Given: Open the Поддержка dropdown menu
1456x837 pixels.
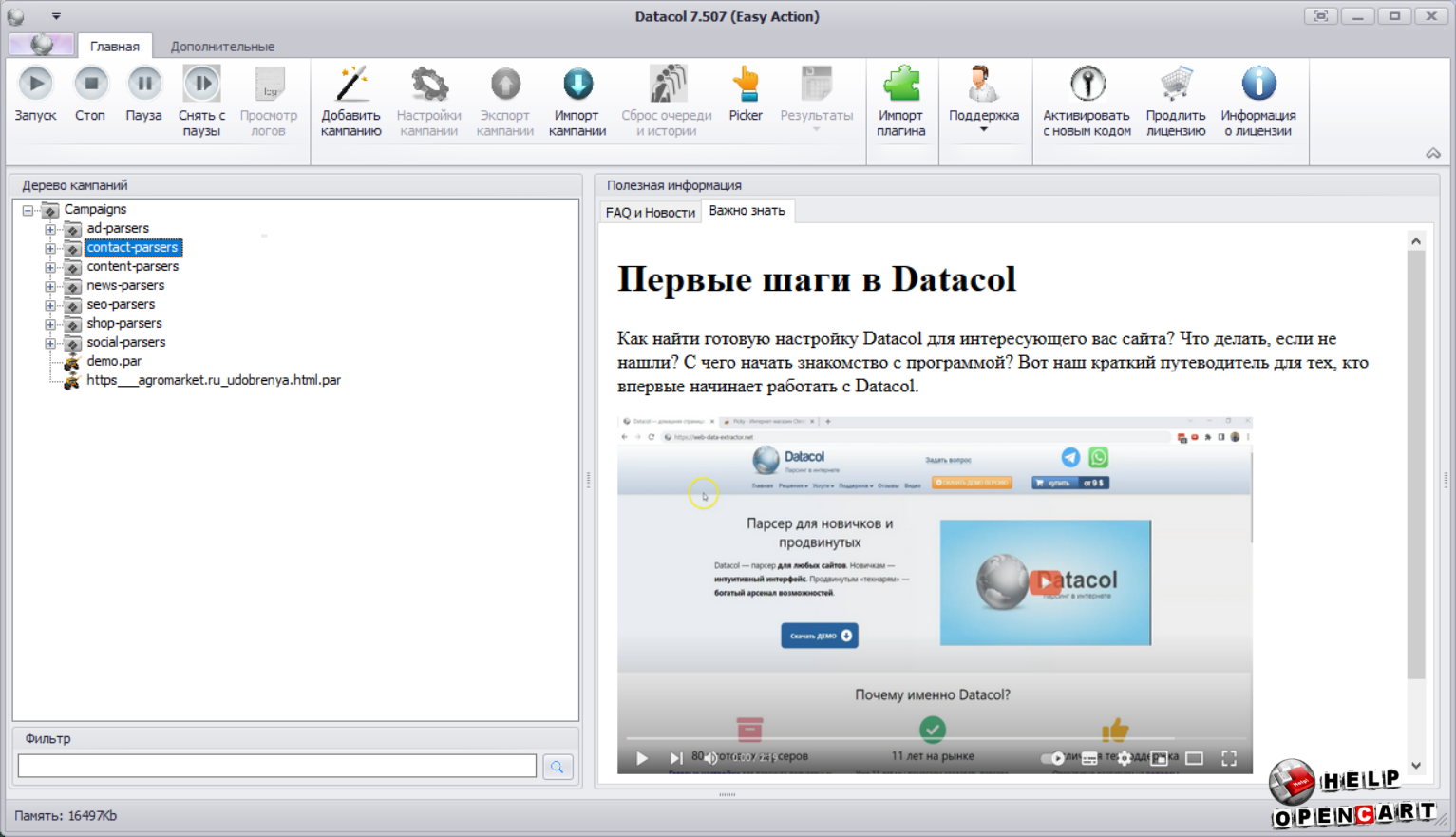Looking at the screenshot, I should (983, 128).
